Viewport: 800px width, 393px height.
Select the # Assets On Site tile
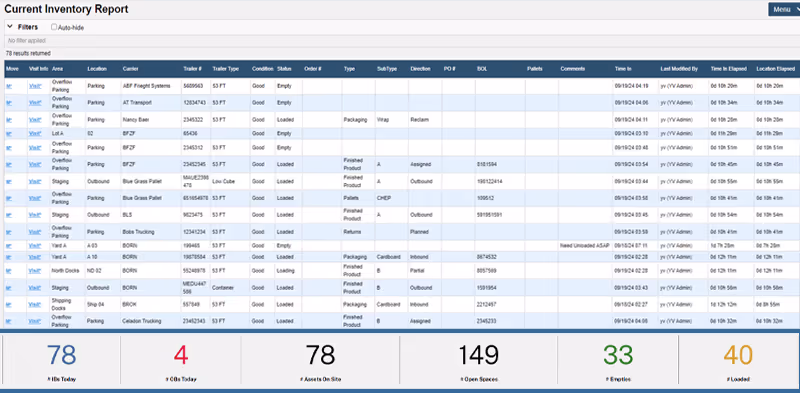[320, 361]
